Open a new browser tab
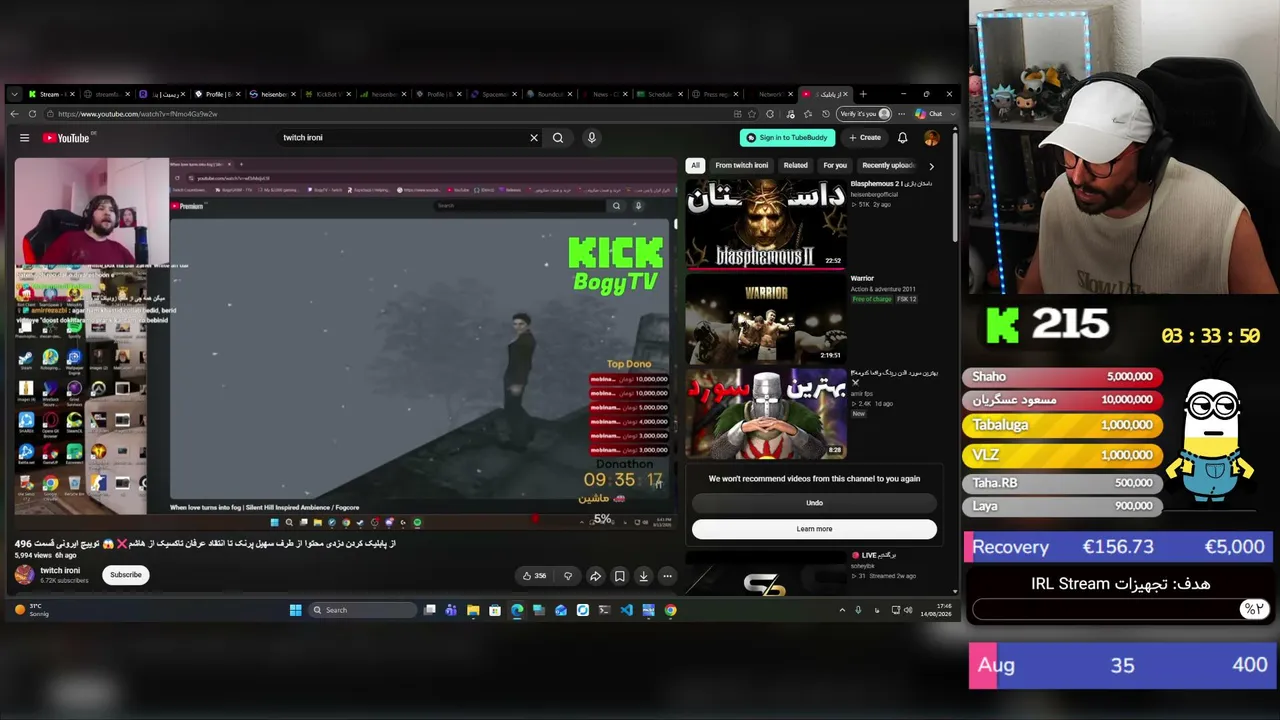Image resolution: width=1280 pixels, height=720 pixels. tap(863, 94)
